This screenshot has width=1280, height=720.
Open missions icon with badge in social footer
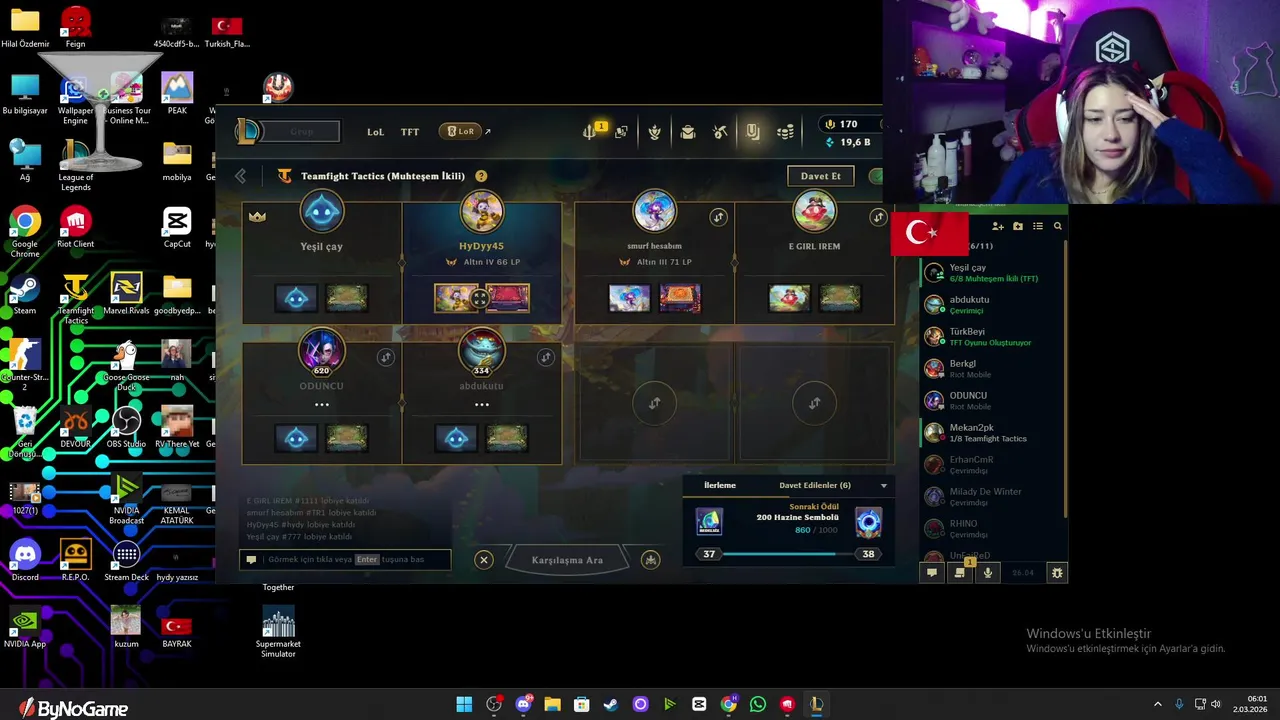click(x=961, y=571)
